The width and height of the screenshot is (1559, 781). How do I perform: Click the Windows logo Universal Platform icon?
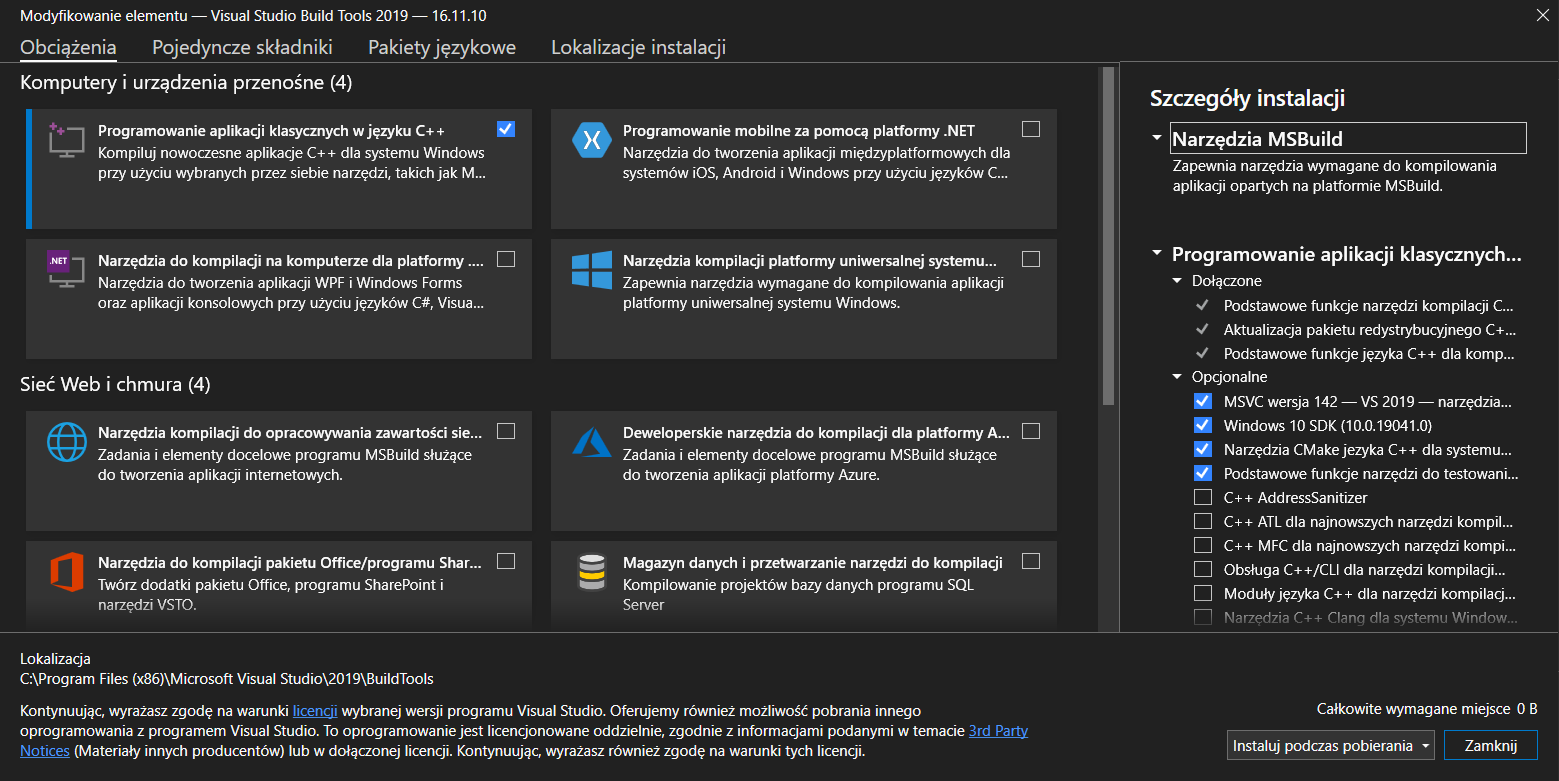(x=591, y=270)
